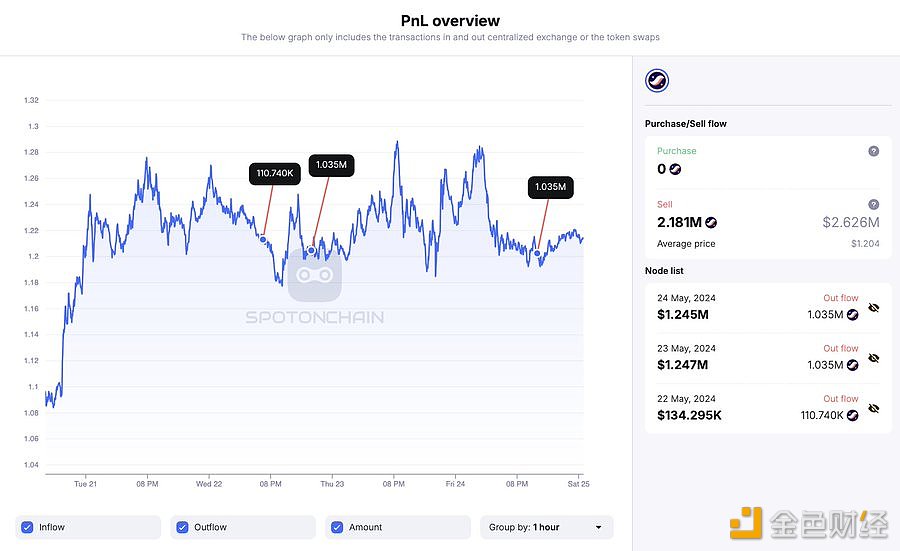Uncheck the Inflow checkbox
This screenshot has width=900, height=551.
click(x=27, y=527)
